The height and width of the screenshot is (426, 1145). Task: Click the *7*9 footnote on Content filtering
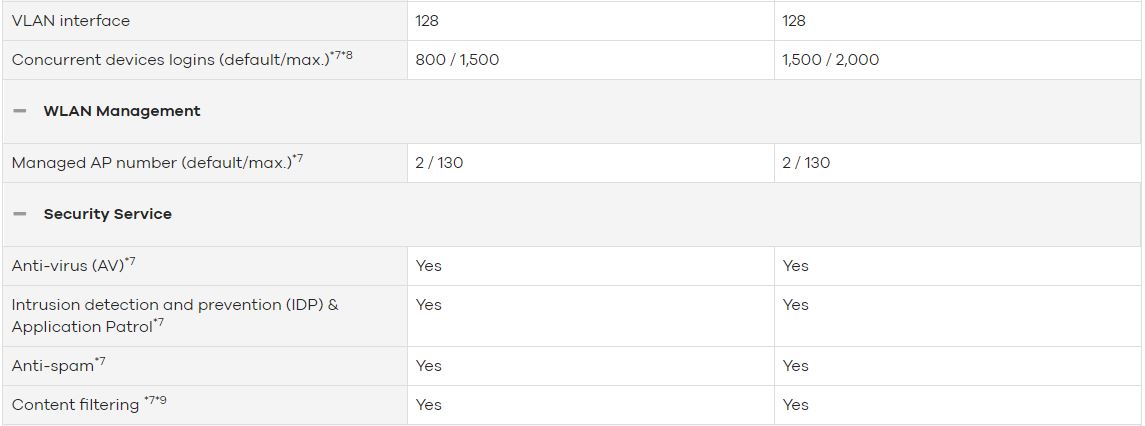tap(155, 400)
